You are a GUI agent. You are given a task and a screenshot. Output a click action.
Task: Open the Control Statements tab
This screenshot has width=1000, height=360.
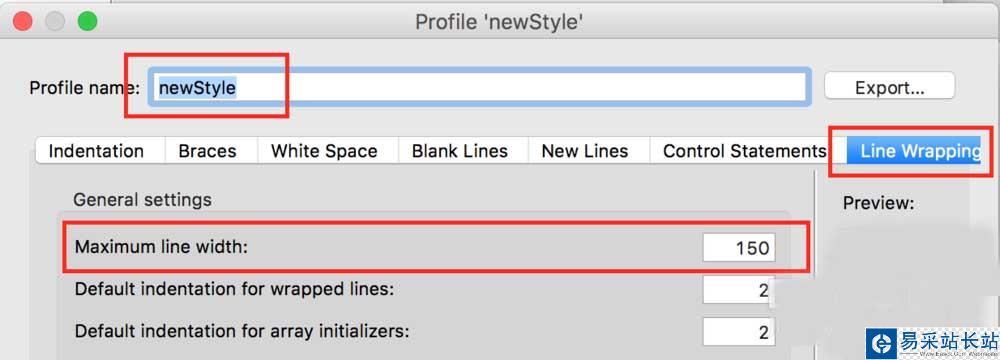coord(744,151)
